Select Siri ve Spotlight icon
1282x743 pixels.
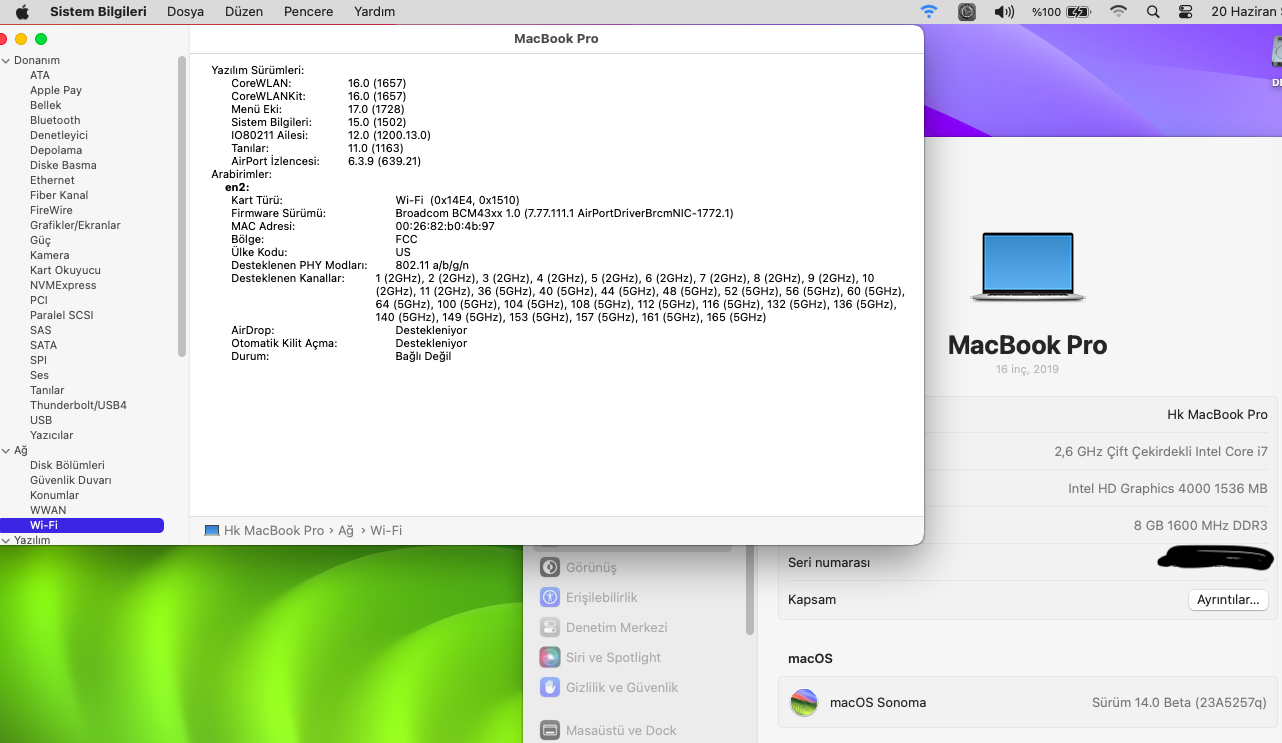pos(549,657)
